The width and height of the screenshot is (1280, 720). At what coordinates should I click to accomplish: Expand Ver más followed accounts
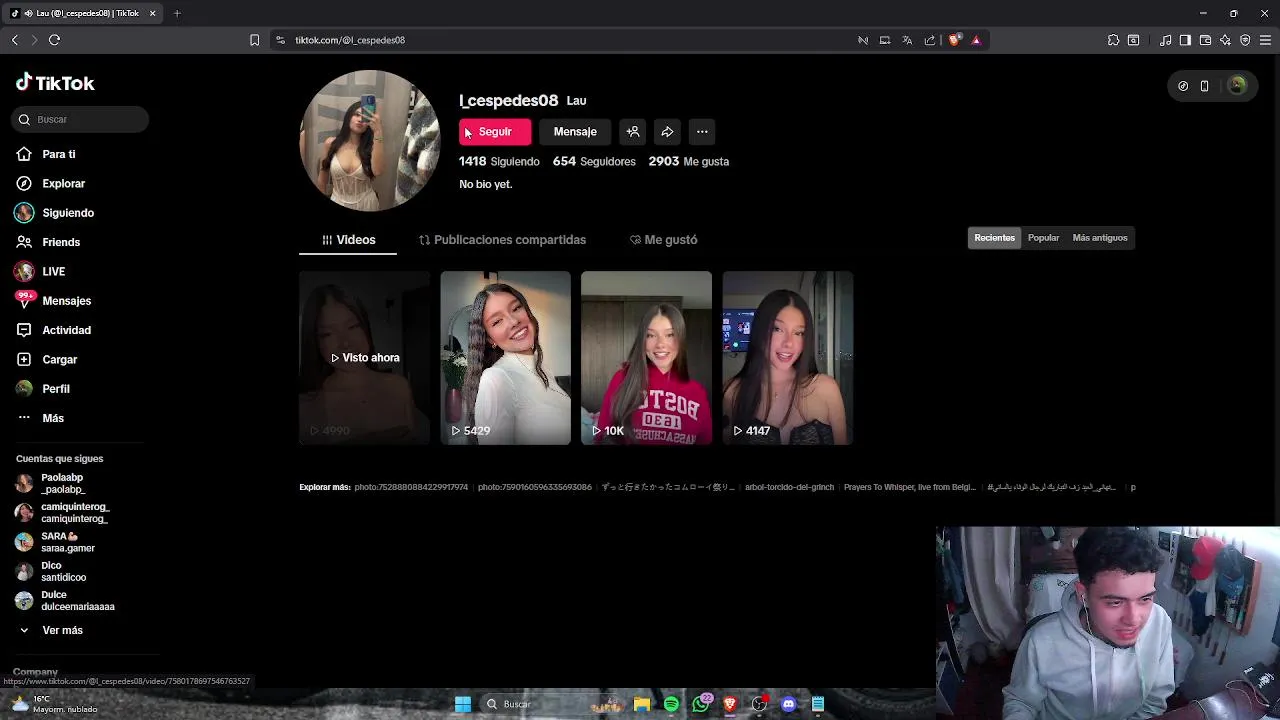click(x=50, y=630)
